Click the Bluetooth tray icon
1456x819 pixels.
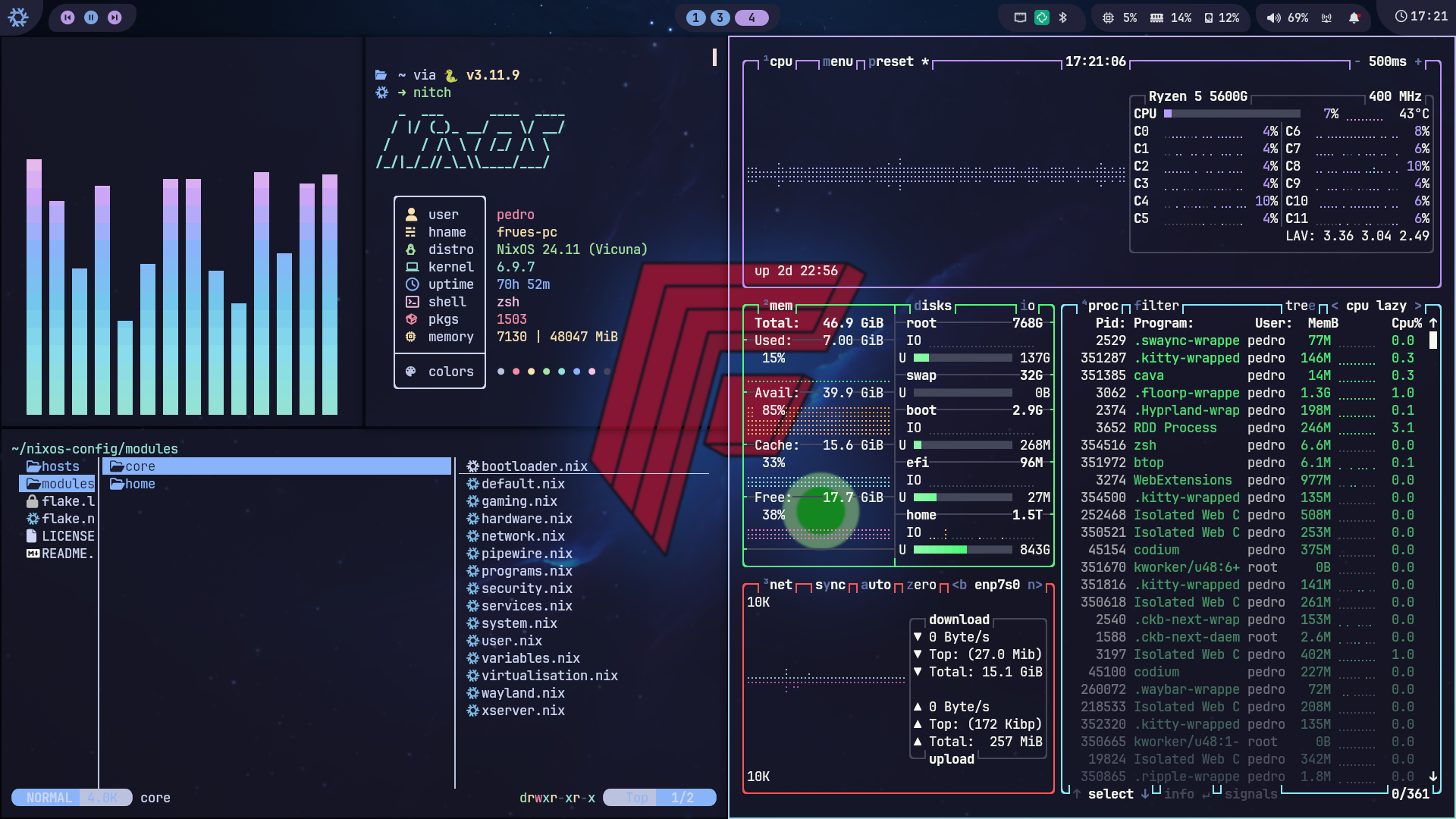1062,17
